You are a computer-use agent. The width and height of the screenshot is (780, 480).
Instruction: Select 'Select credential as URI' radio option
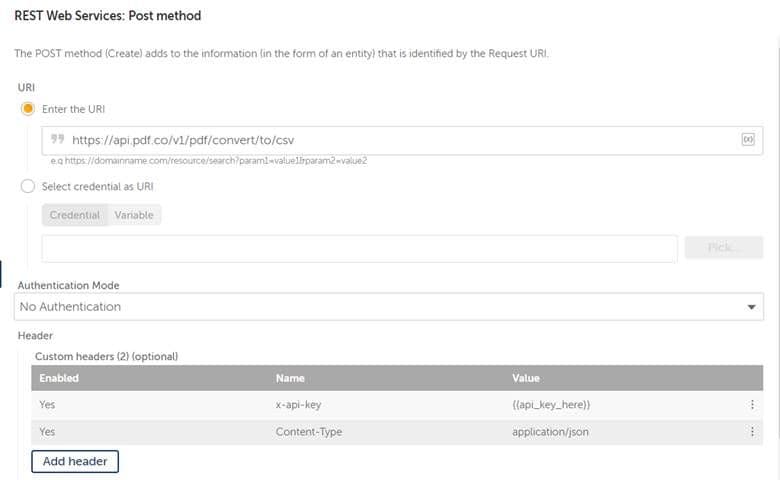28,186
